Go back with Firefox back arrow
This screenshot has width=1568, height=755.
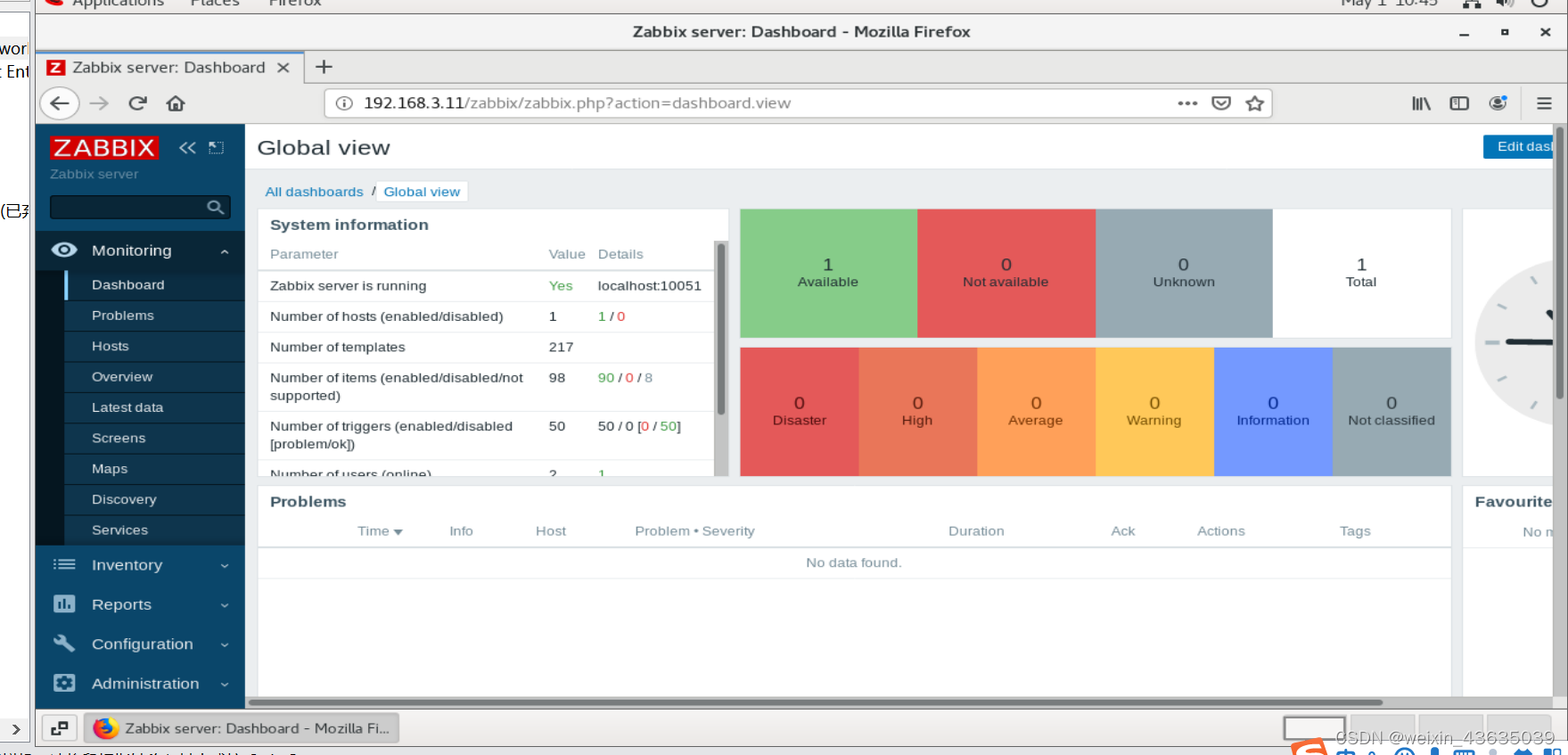coord(60,103)
